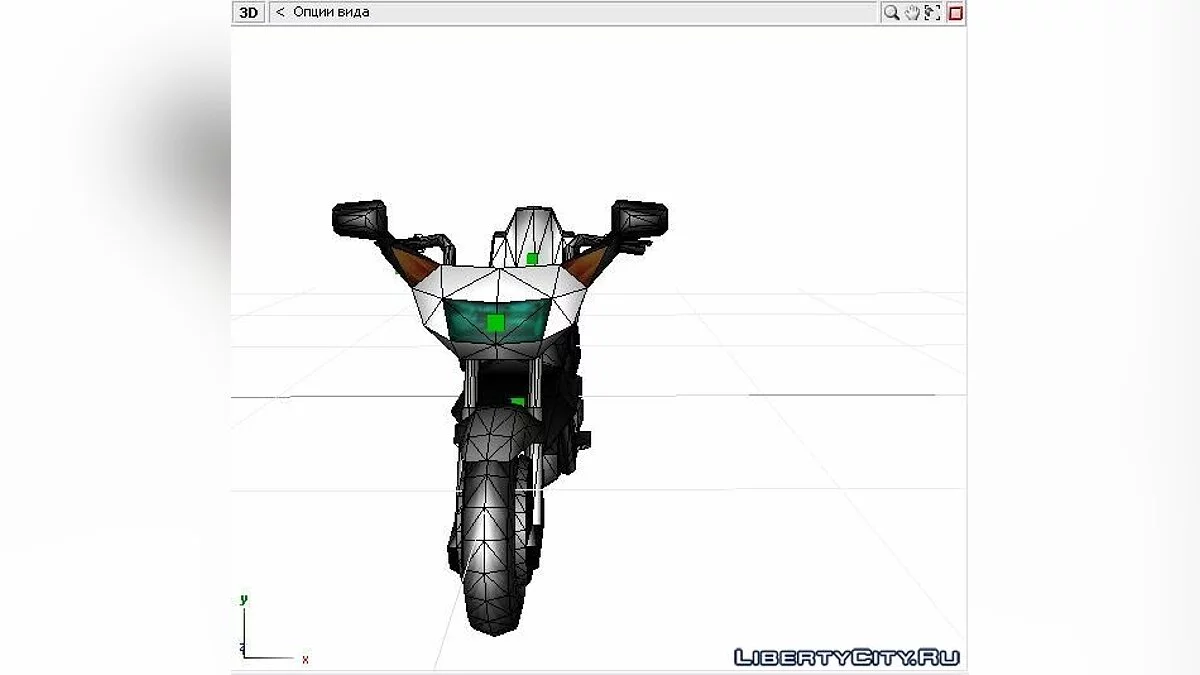This screenshot has height=675, width=1200.
Task: Click the 3D viewport mode button
Action: (x=249, y=12)
